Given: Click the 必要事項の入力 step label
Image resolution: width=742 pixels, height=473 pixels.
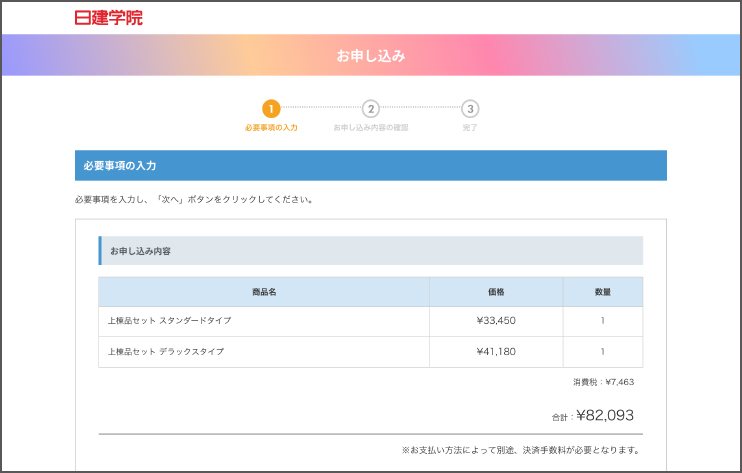Looking at the screenshot, I should click(x=271, y=128).
